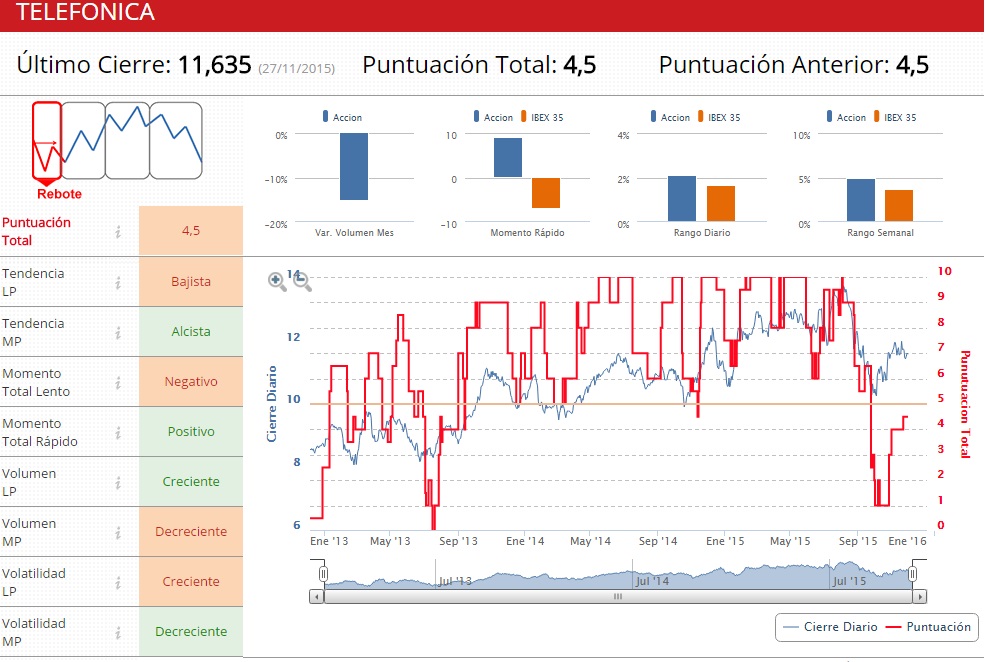Click the blue Accion Momento Rápido bar
Image resolution: width=997 pixels, height=662 pixels.
(507, 158)
